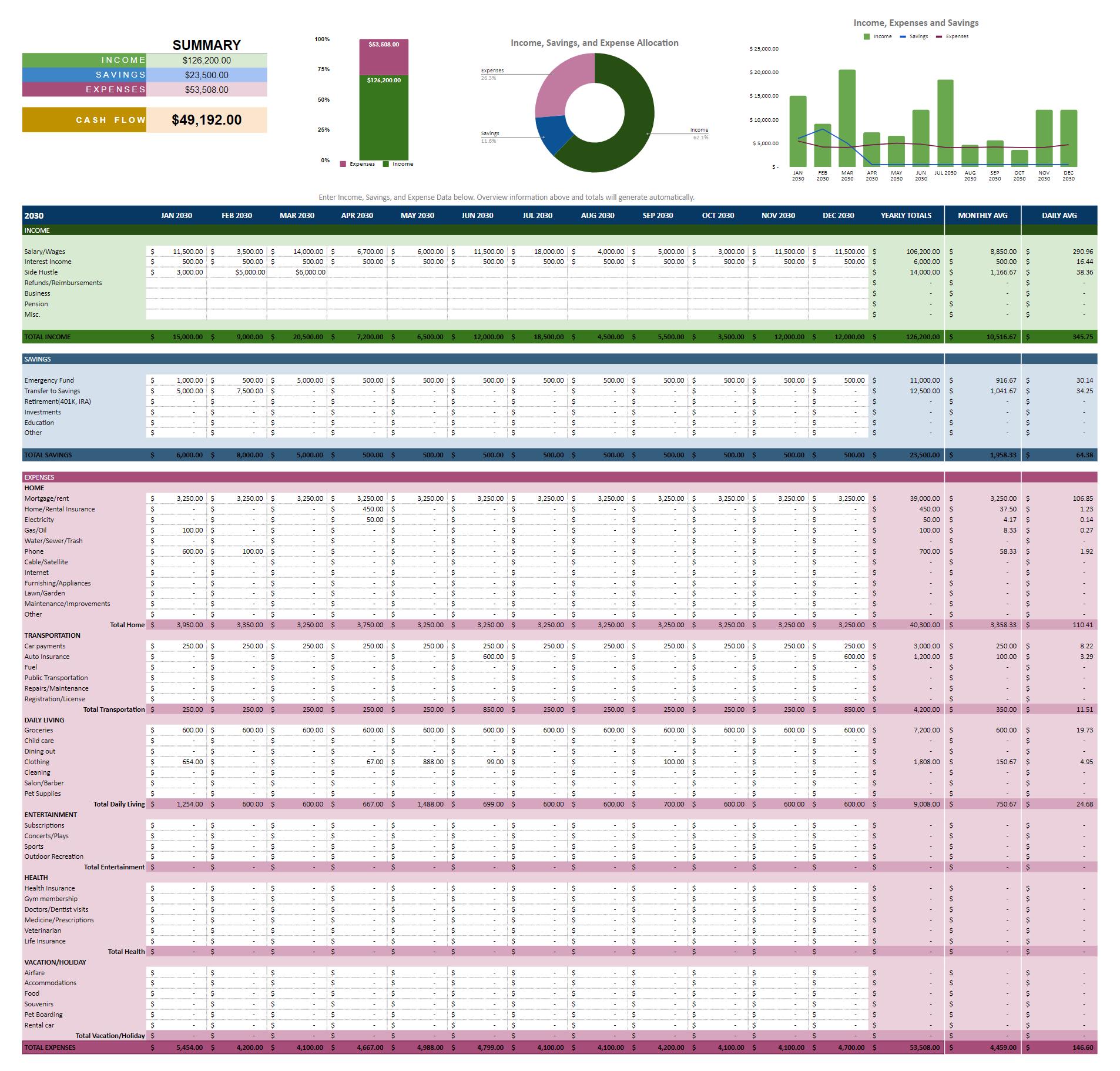Select the green Income legend marker in bar chart

(867, 36)
